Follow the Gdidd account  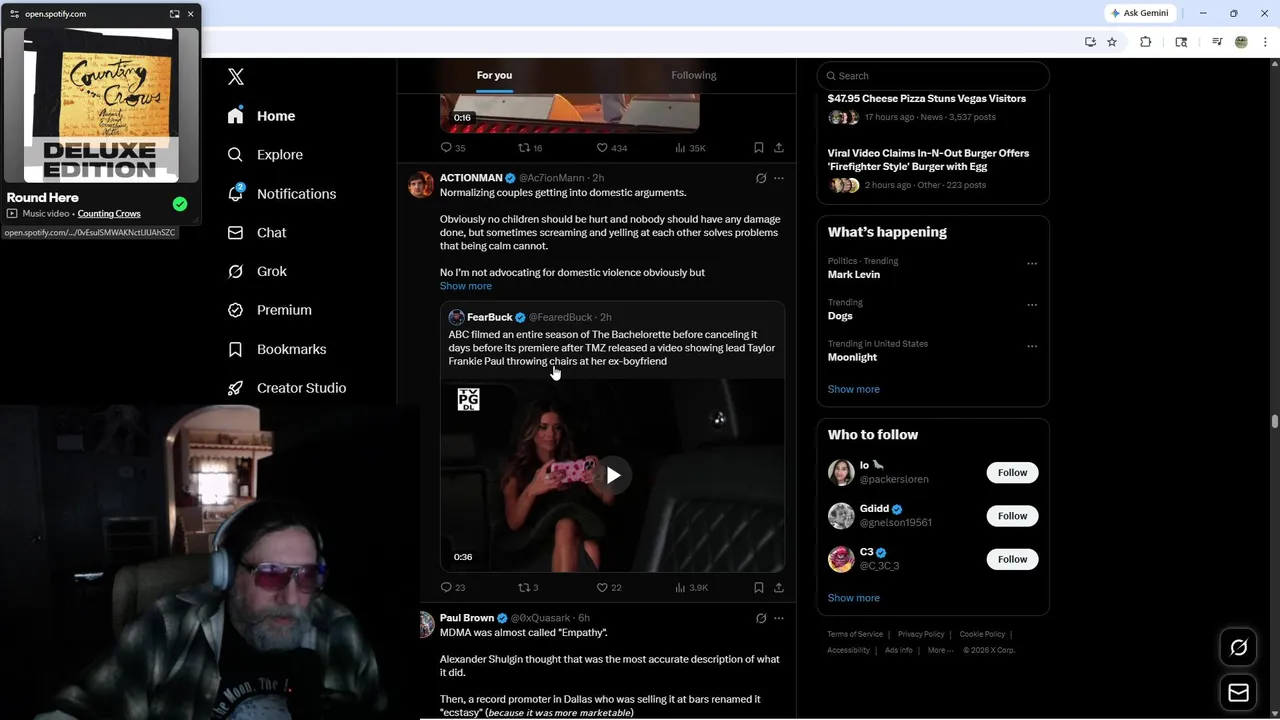point(1012,516)
